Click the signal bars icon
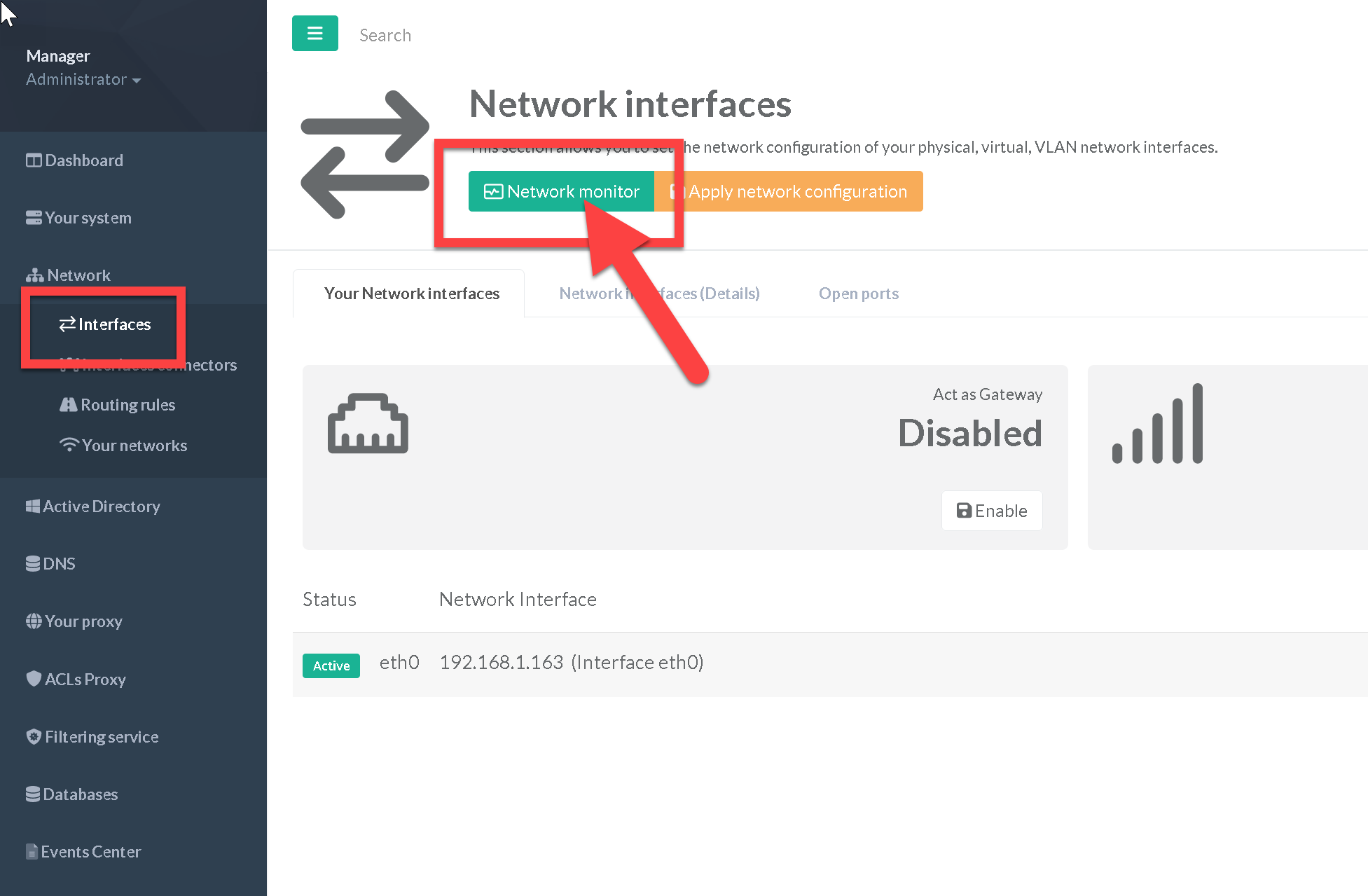This screenshot has width=1368, height=896. [1157, 425]
